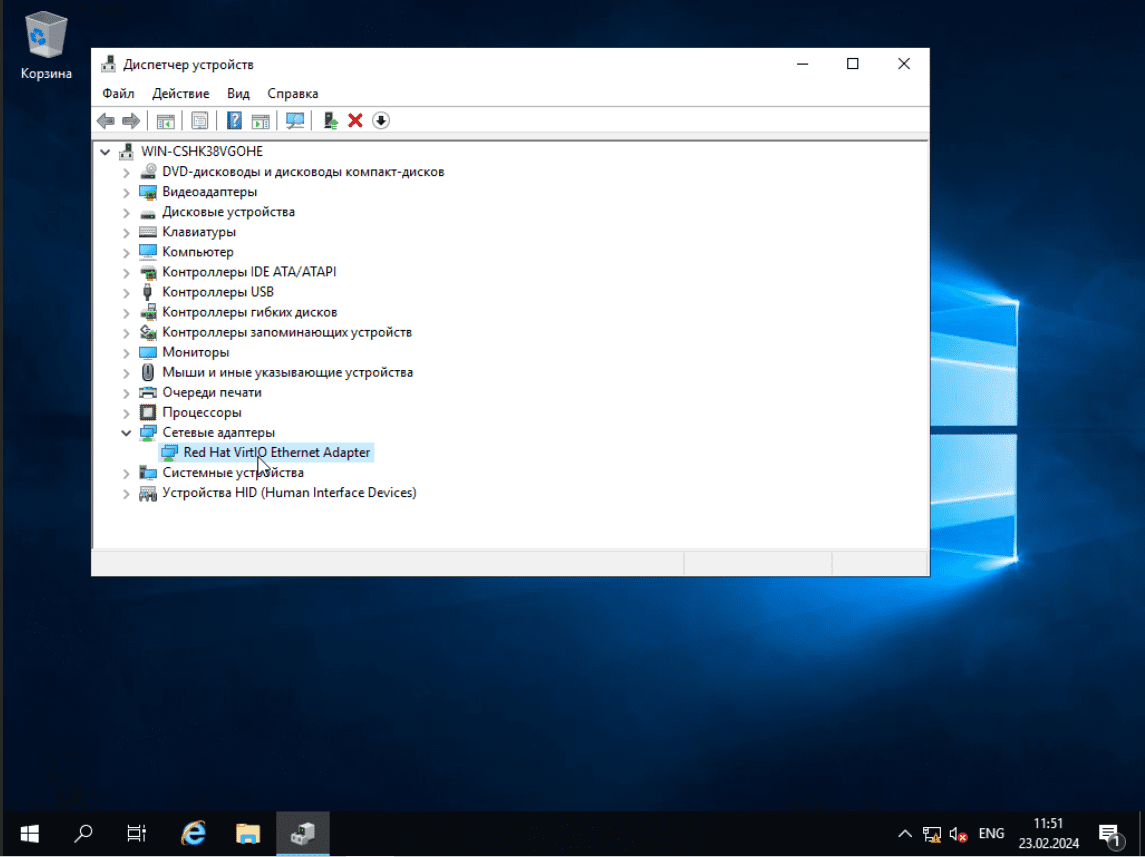Open Task View on taskbar
1145x857 pixels.
(137, 833)
